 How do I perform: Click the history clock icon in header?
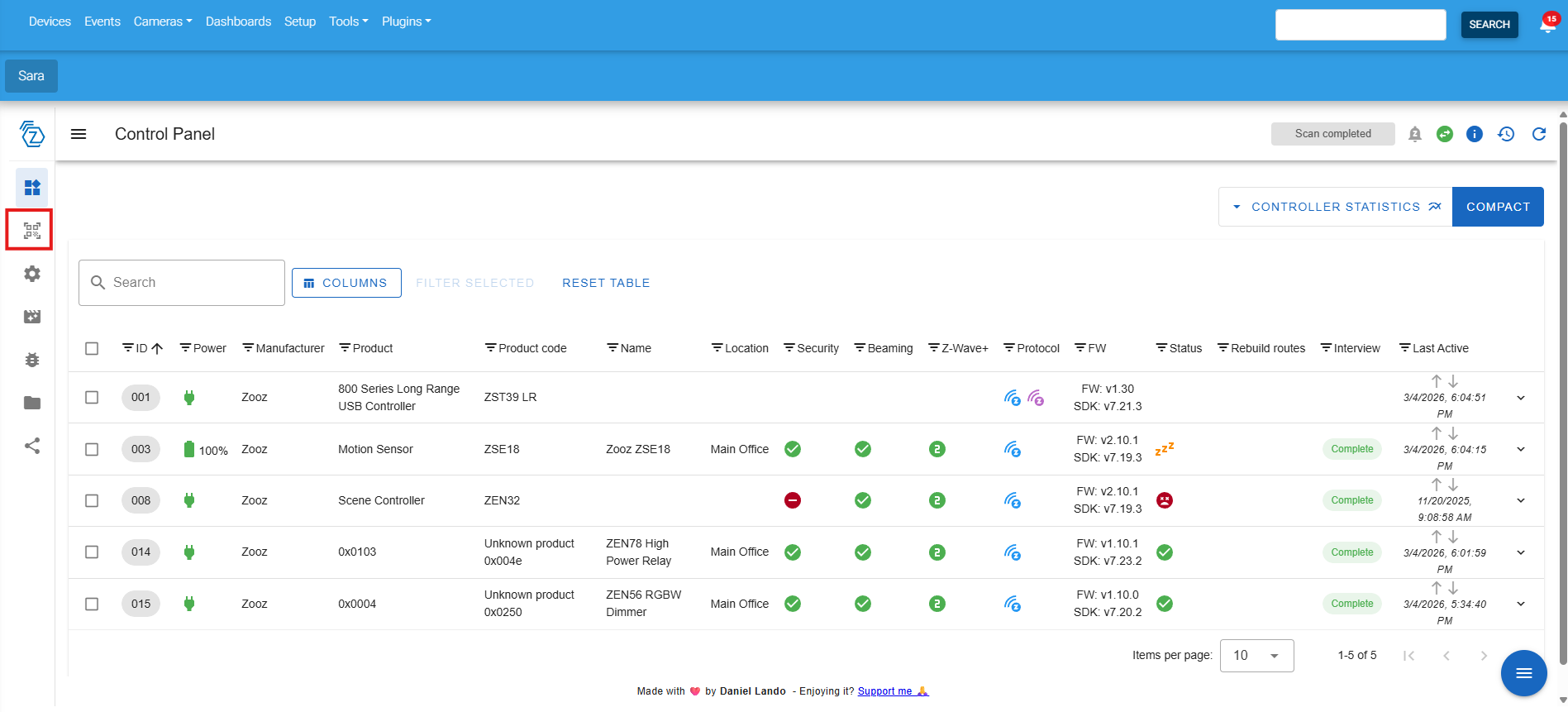1506,134
